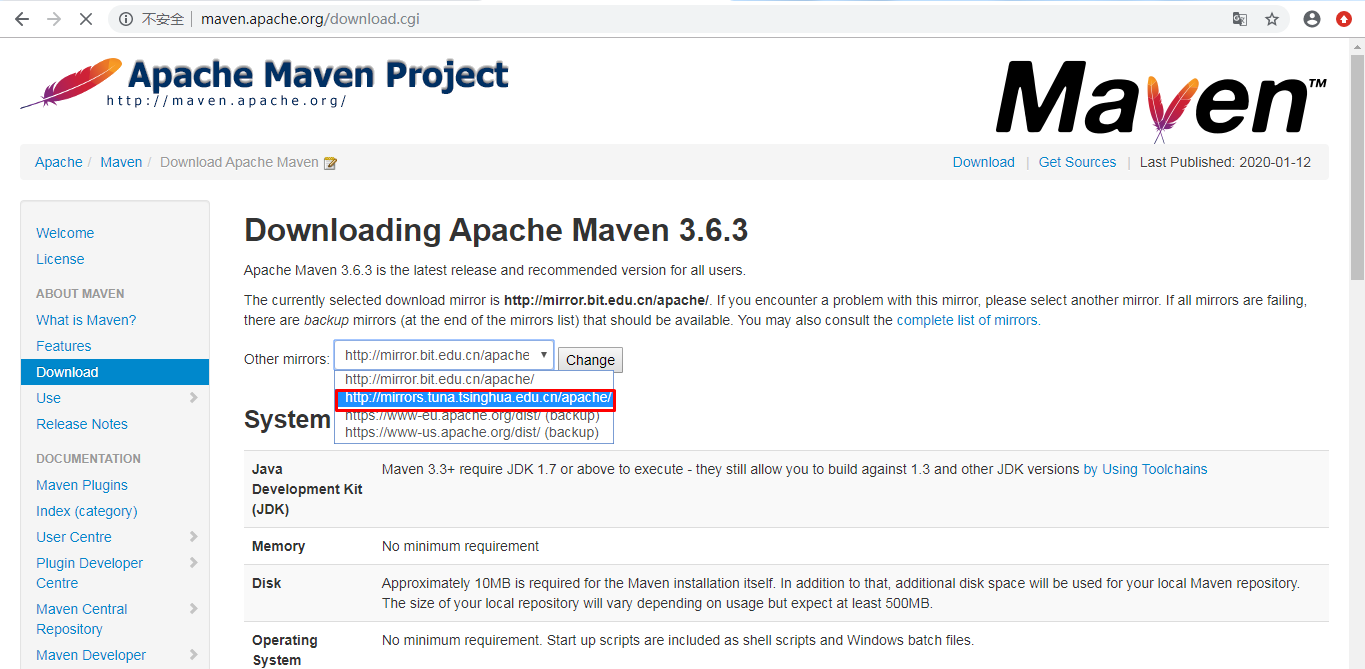Open Apache breadcrumb link
Image resolution: width=1365 pixels, height=669 pixels.
click(59, 162)
